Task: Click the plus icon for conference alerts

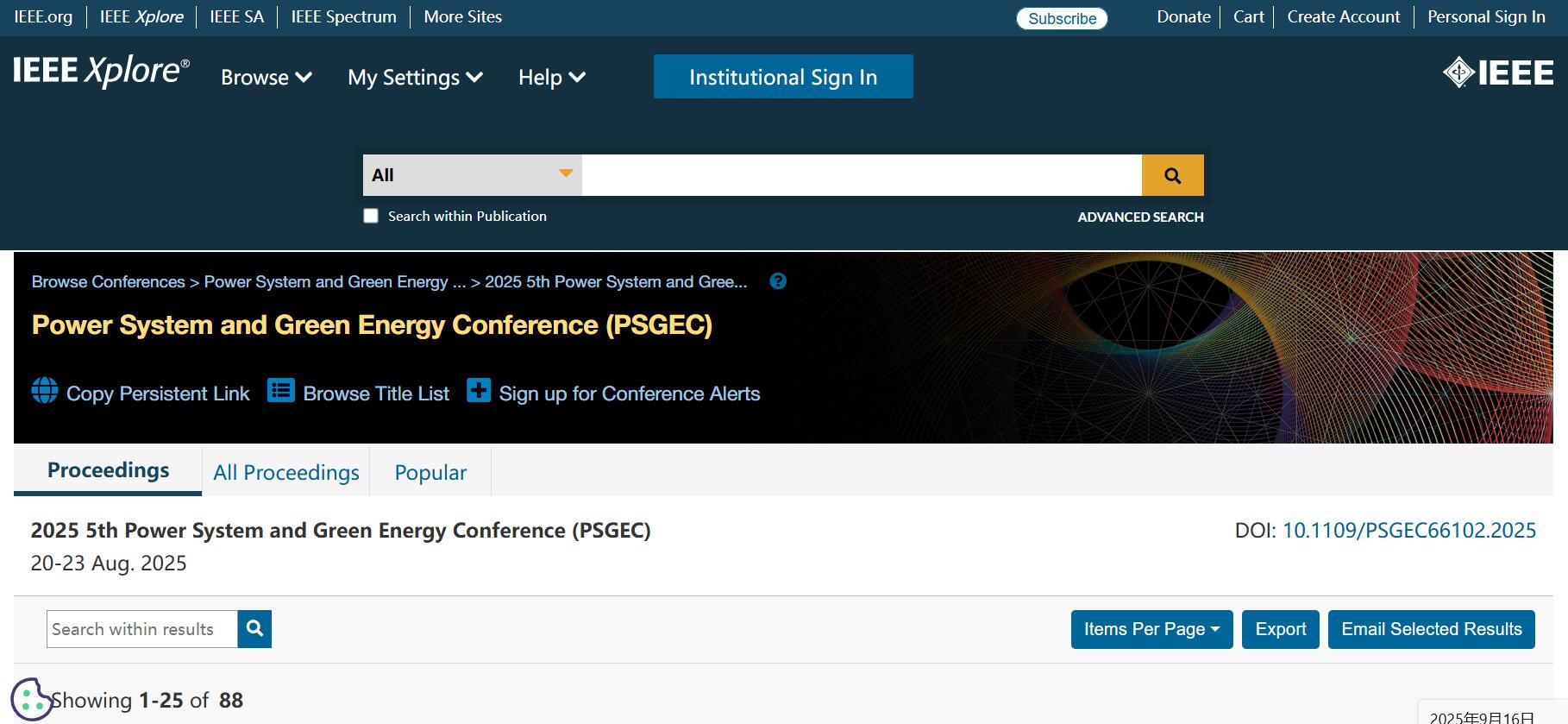Action: click(478, 391)
